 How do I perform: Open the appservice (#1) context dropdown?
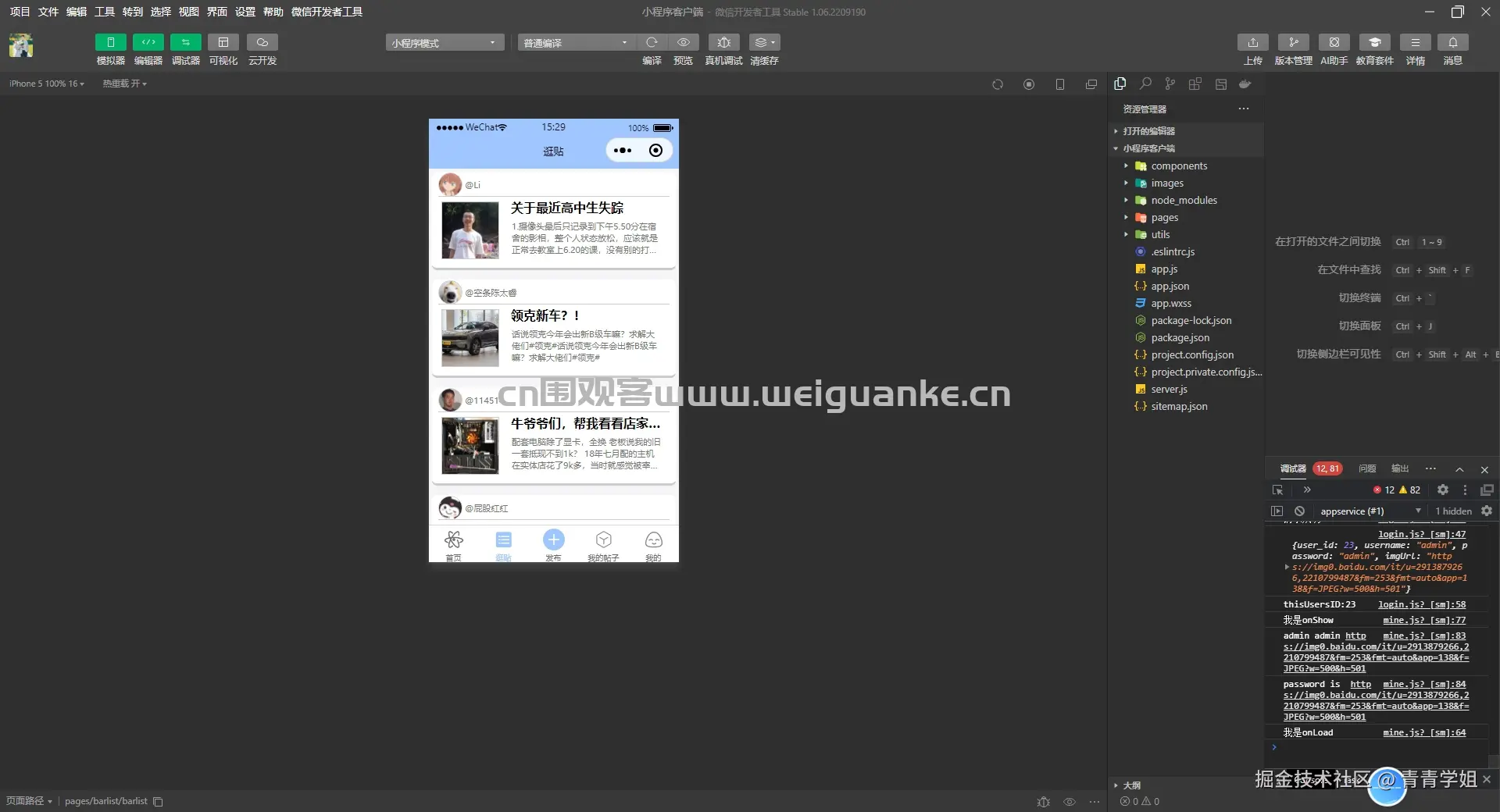tap(1370, 511)
